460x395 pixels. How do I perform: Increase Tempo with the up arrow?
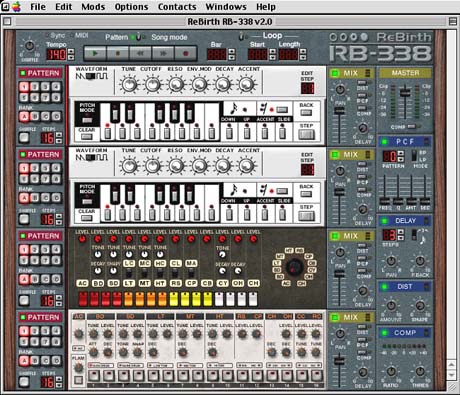71,51
